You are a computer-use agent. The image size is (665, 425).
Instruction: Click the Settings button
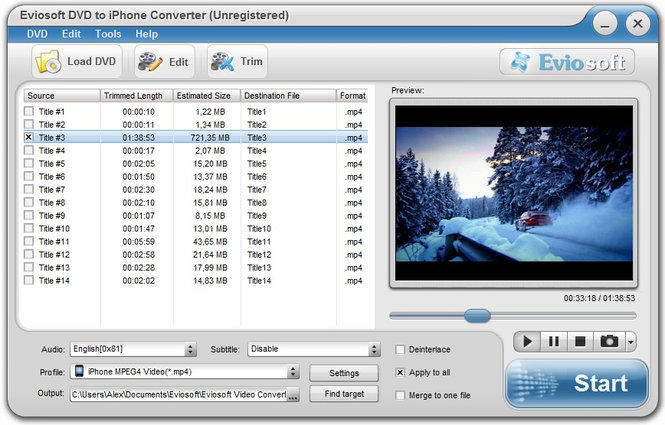[344, 373]
